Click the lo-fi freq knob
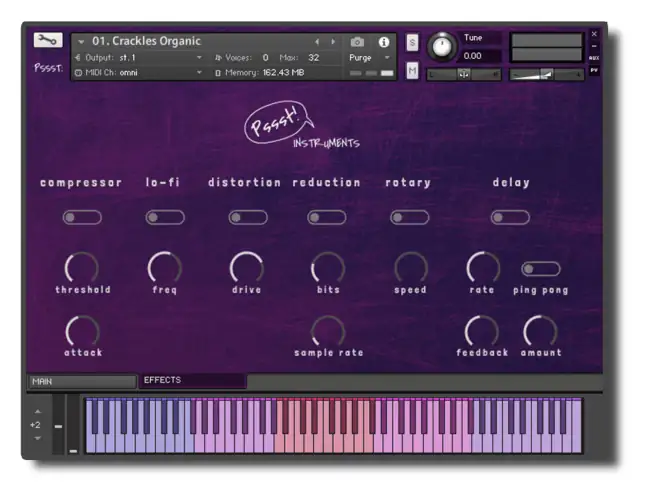 165,268
